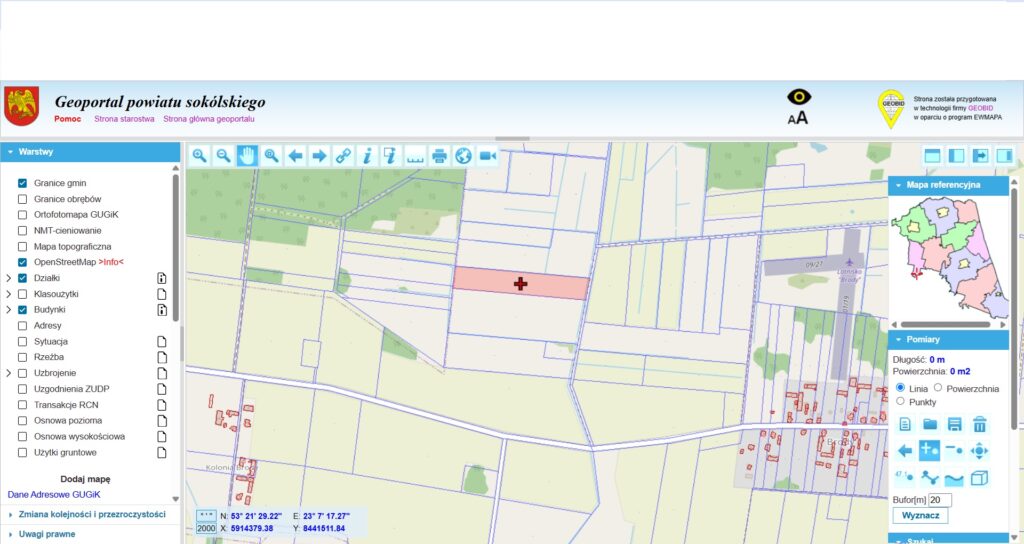Image resolution: width=1024 pixels, height=544 pixels.
Task: Click the Bufor[m] input field
Action: point(939,499)
